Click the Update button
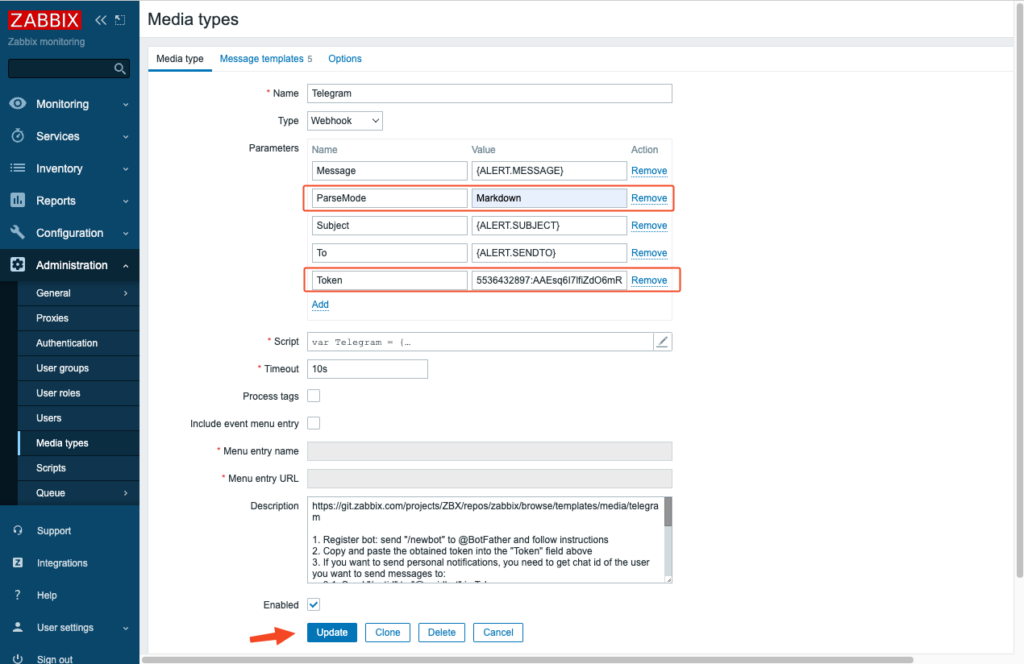 332,632
